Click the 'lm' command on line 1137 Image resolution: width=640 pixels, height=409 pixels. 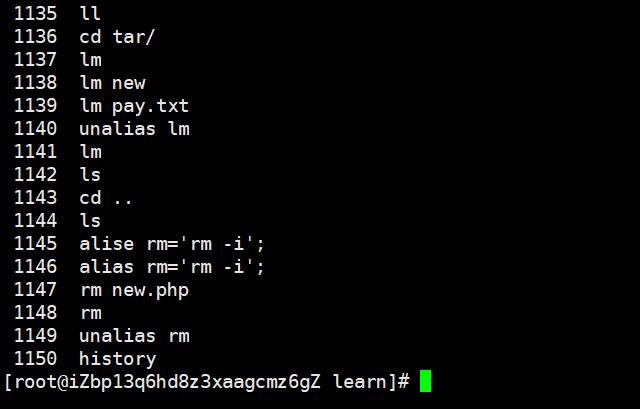click(x=91, y=60)
